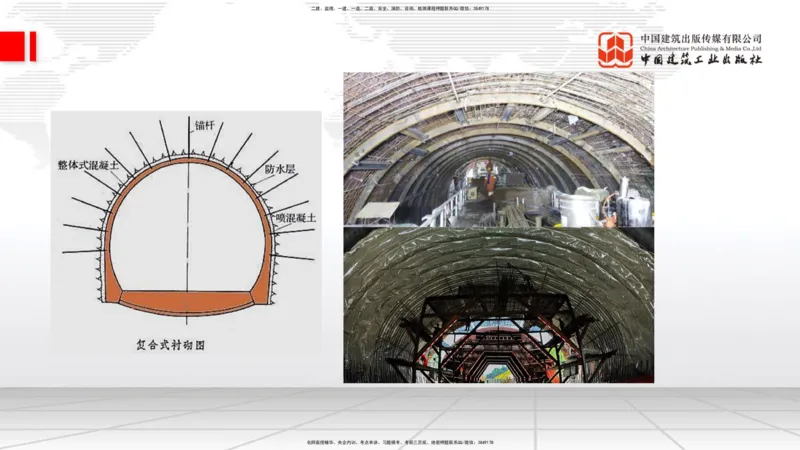Click the watermark text line at top
Image resolution: width=800 pixels, height=450 pixels.
(400, 8)
